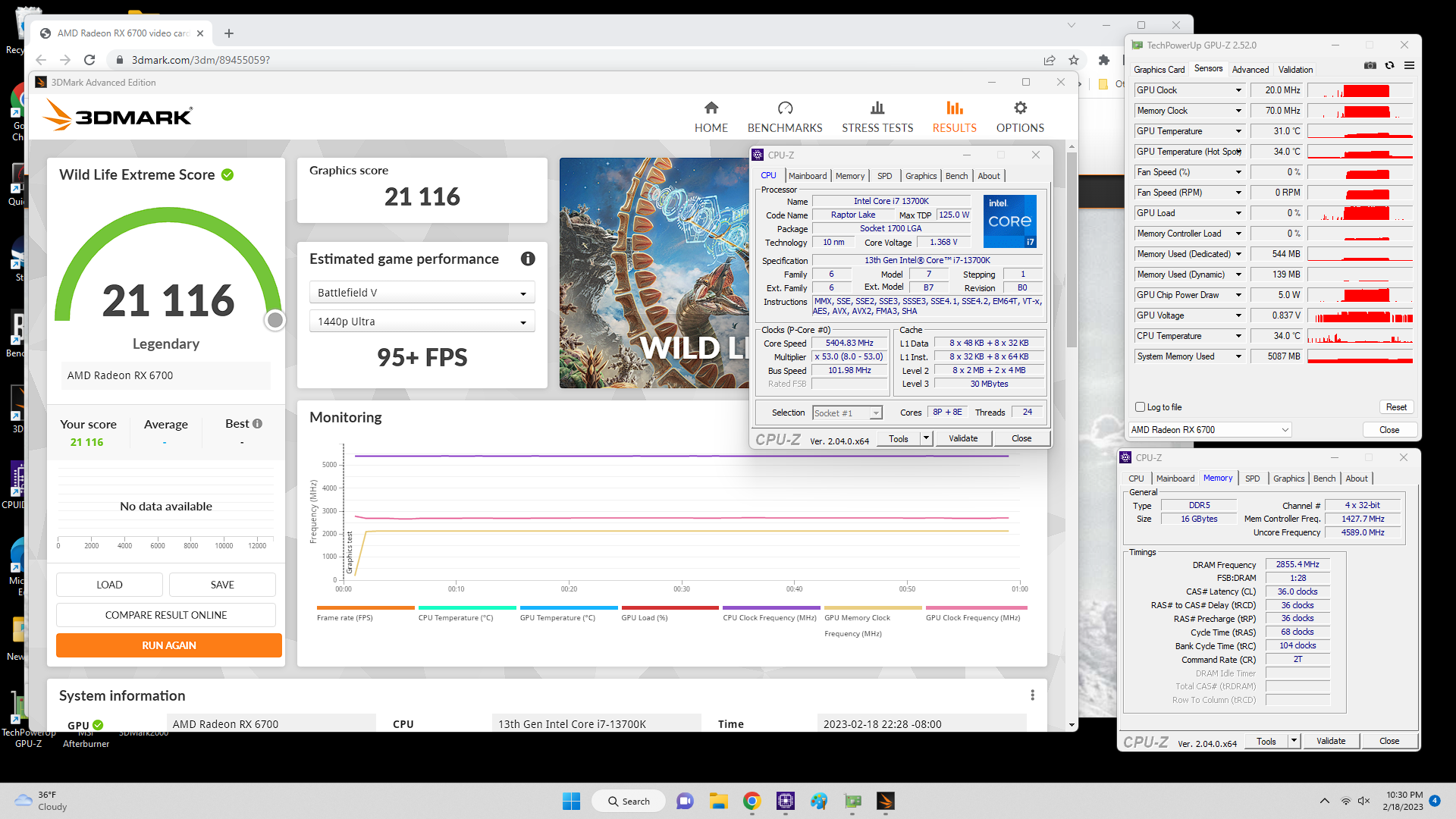
Task: Reload the 3dmark.com page in Chrome
Action: 89,60
